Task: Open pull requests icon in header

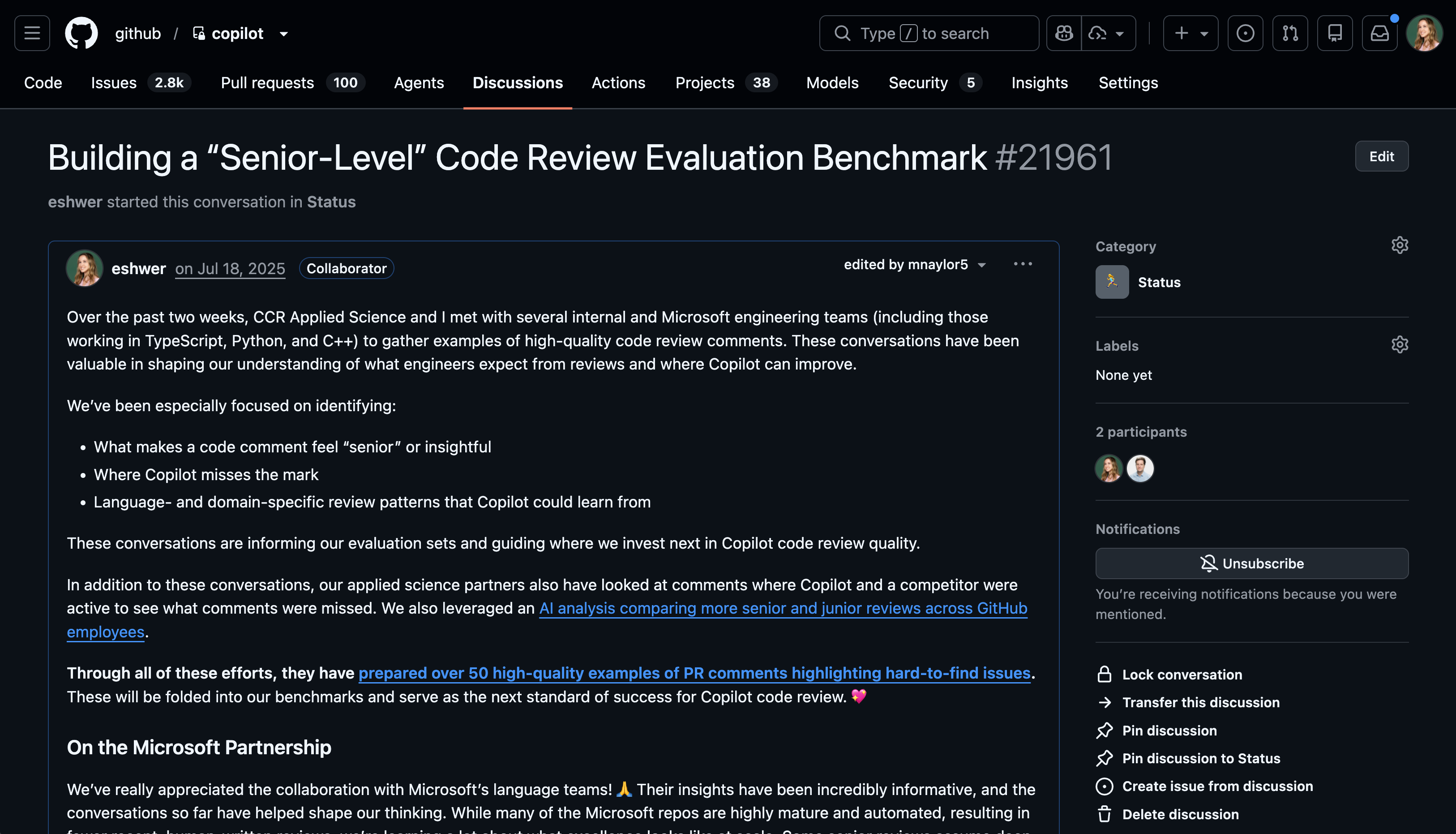Action: [1289, 33]
